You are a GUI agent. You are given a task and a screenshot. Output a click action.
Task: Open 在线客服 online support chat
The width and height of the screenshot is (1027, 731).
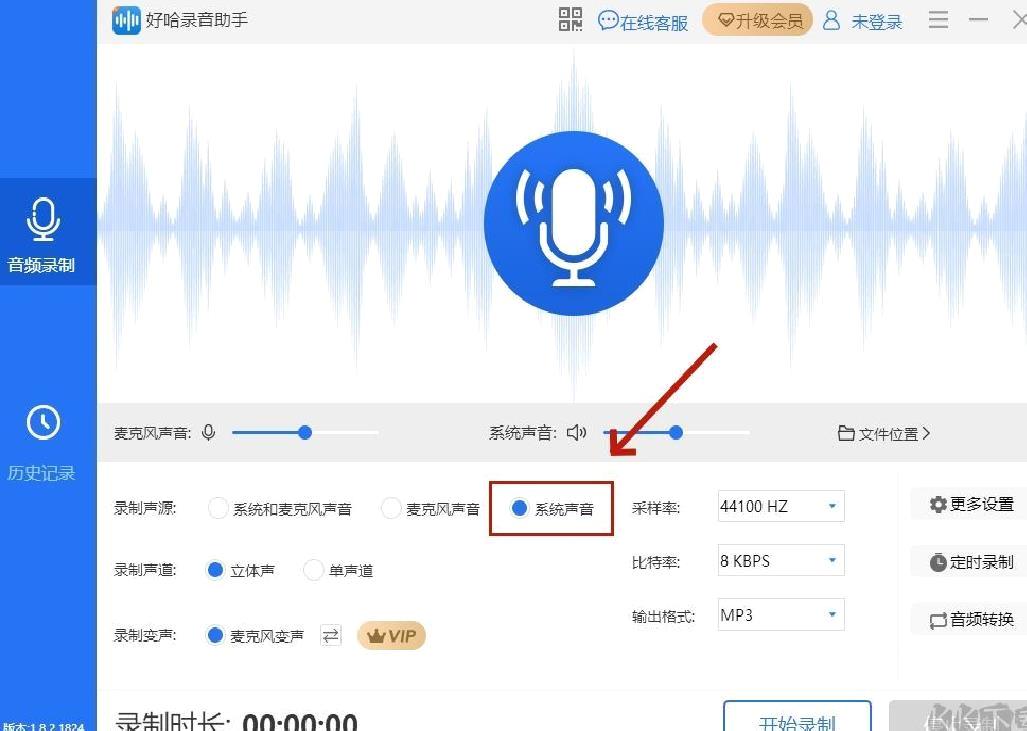643,22
